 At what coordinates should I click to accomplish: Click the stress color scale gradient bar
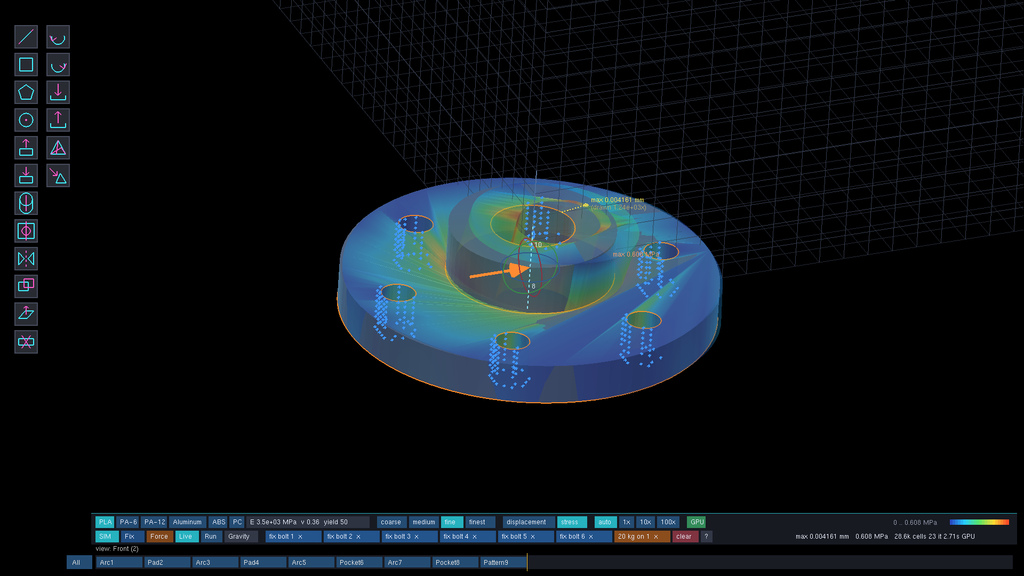click(x=980, y=522)
